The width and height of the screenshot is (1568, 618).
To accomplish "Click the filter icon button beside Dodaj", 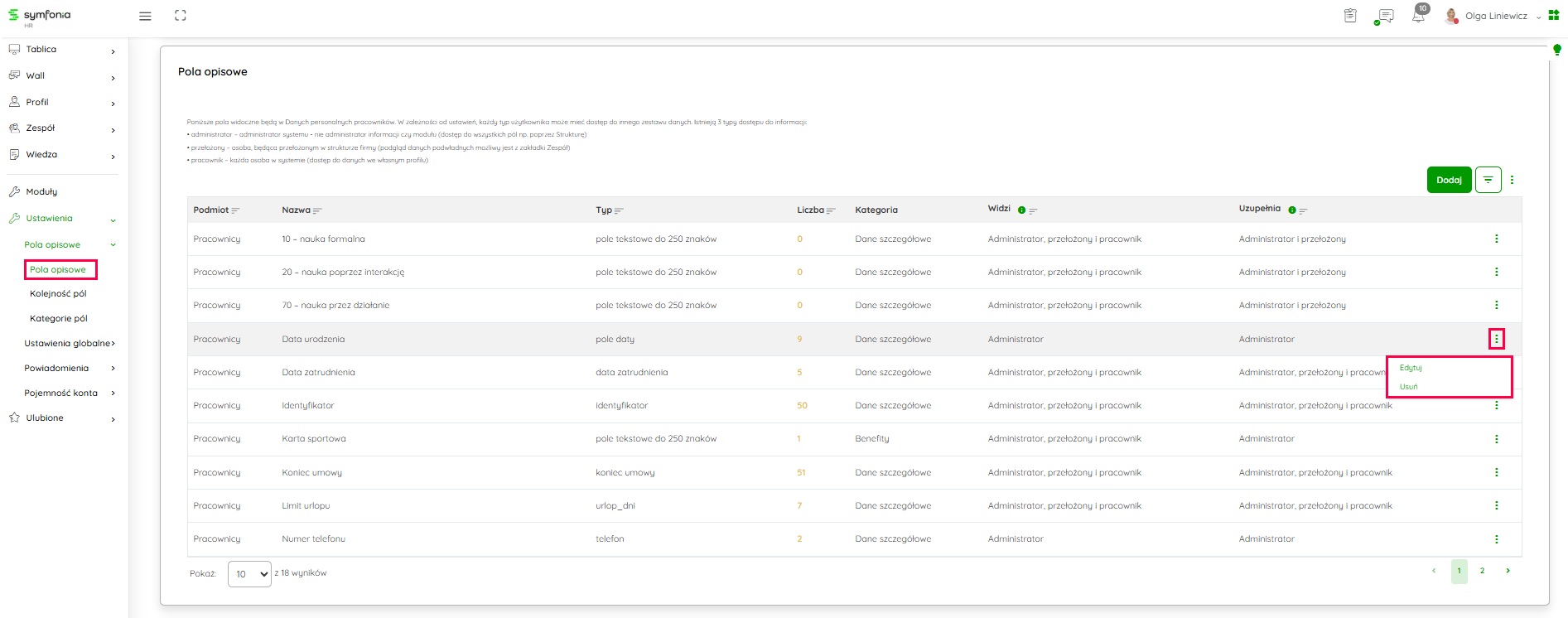I will [x=1488, y=180].
